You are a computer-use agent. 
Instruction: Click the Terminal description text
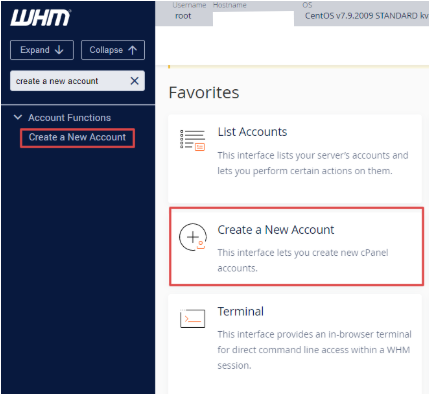314,350
